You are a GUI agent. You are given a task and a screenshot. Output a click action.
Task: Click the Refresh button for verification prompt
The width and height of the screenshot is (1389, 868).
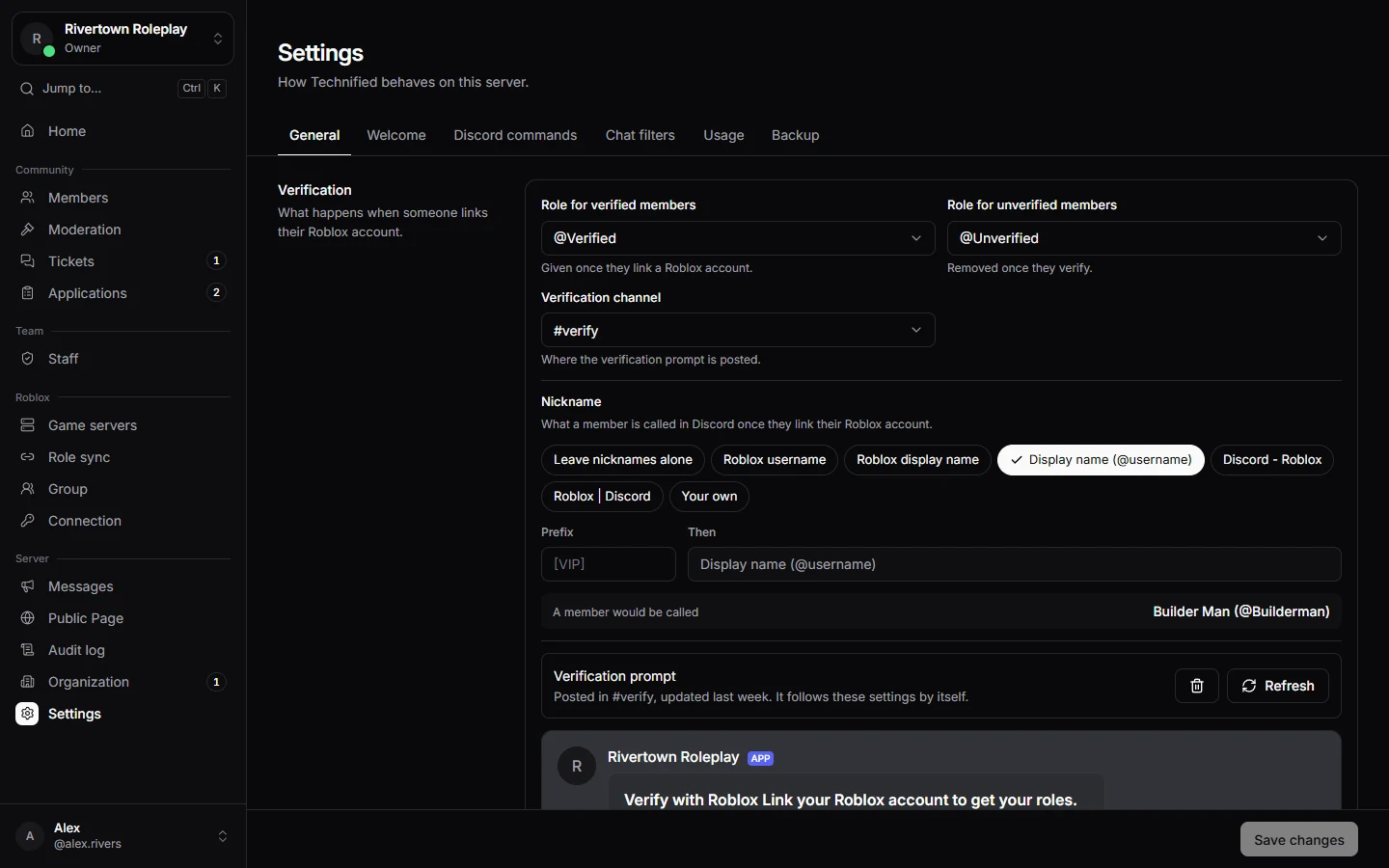[x=1278, y=686]
